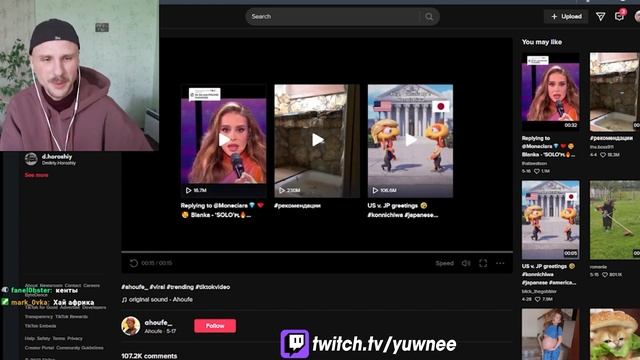This screenshot has width=640, height=360.
Task: Open the blue dress girl thumbnail
Action: click(550, 334)
